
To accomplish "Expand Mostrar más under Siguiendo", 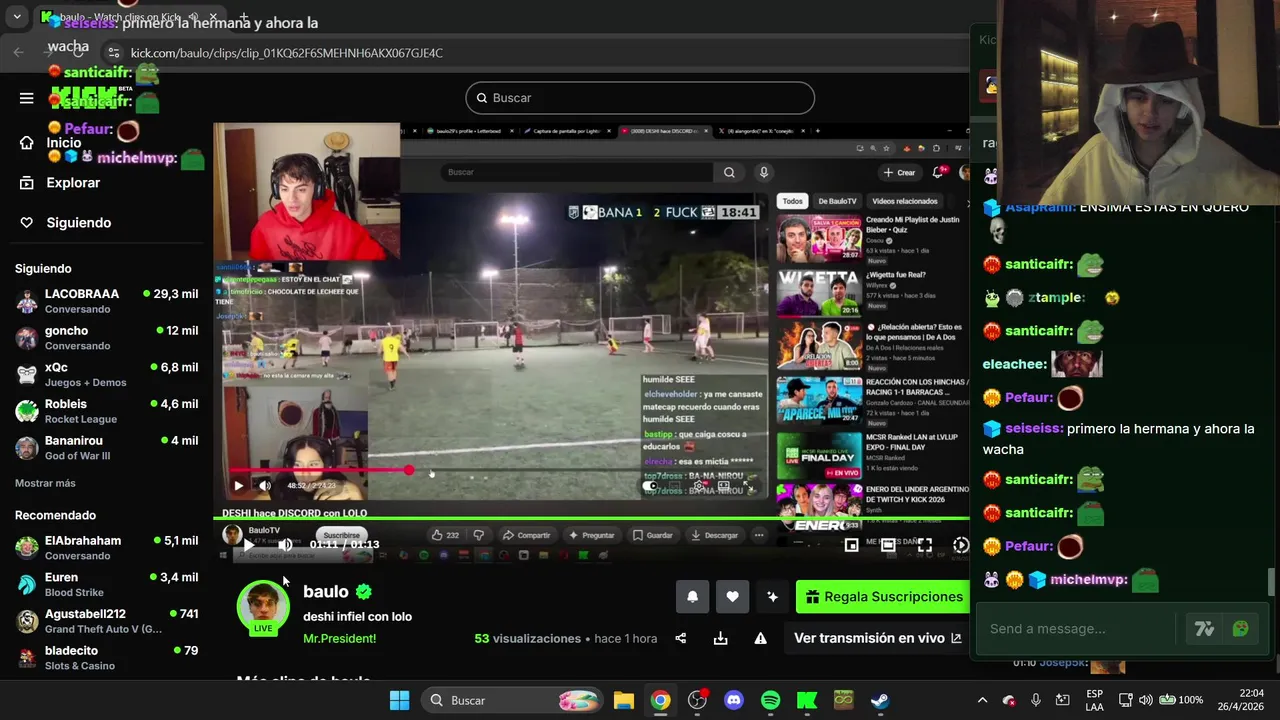I will (45, 483).
